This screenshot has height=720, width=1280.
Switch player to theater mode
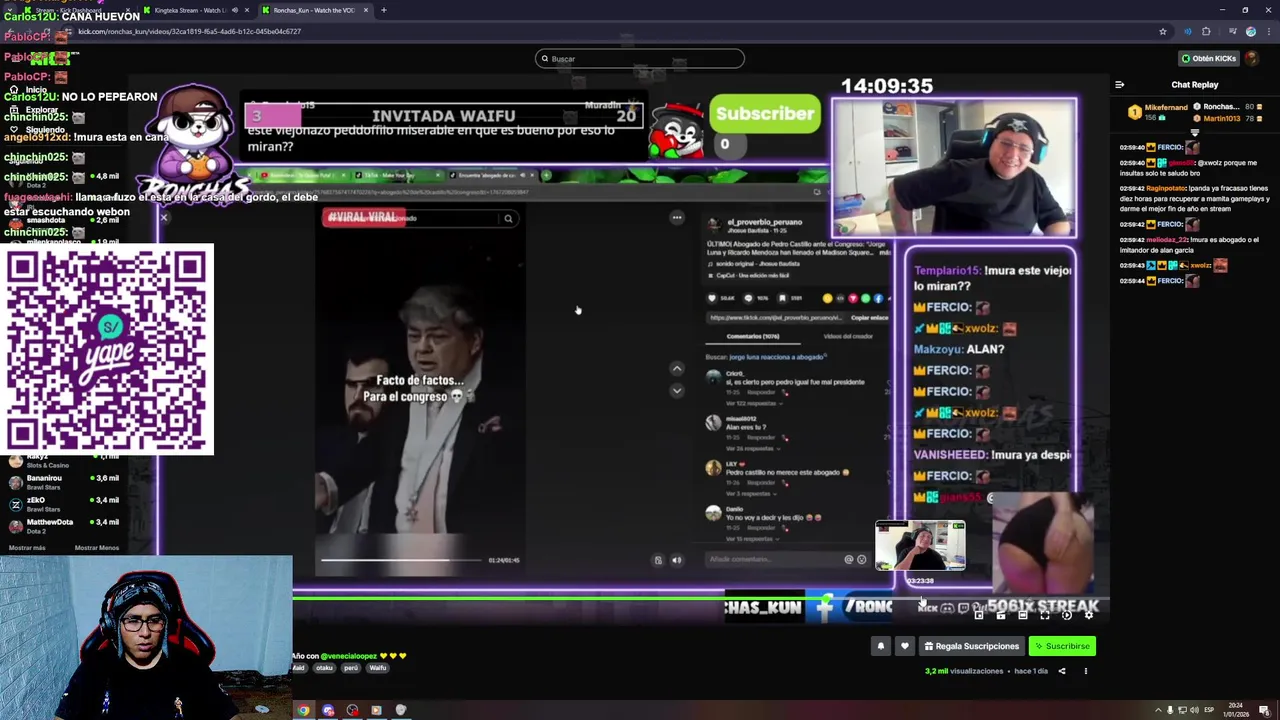click(1023, 615)
